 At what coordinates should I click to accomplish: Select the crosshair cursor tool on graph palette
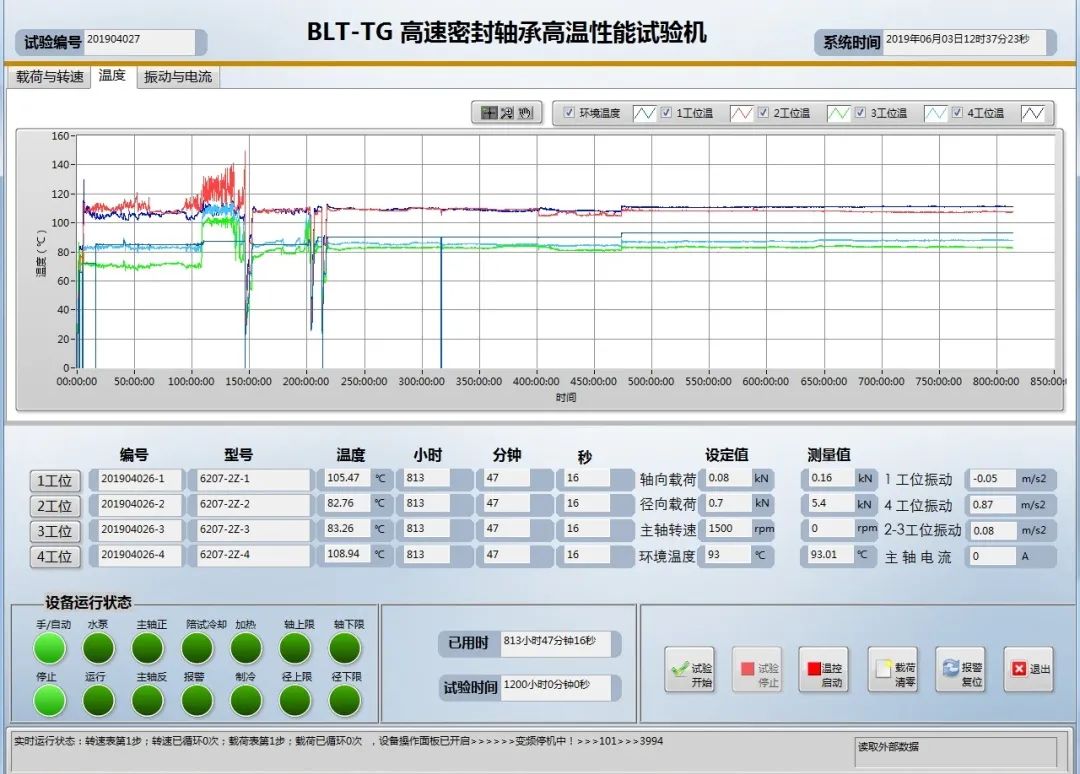489,113
